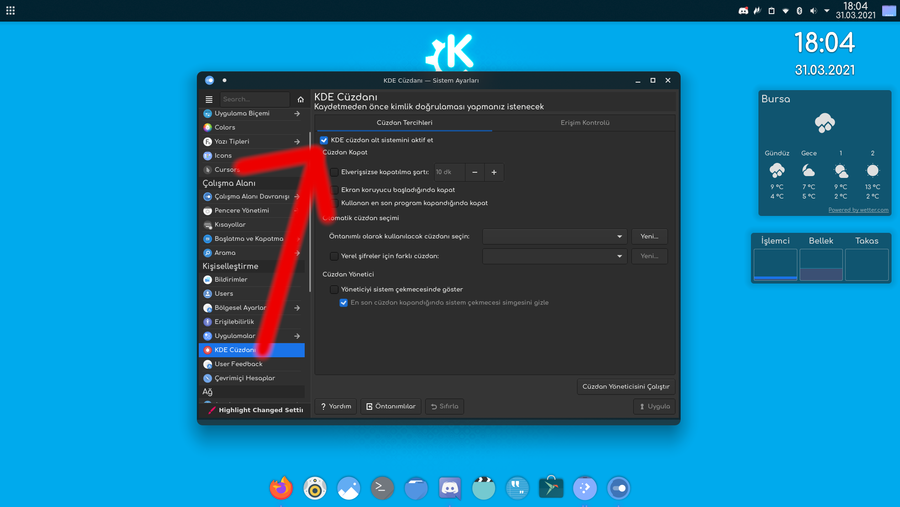Open the default wallet selection dropdown
The height and width of the screenshot is (507, 900).
(x=554, y=237)
